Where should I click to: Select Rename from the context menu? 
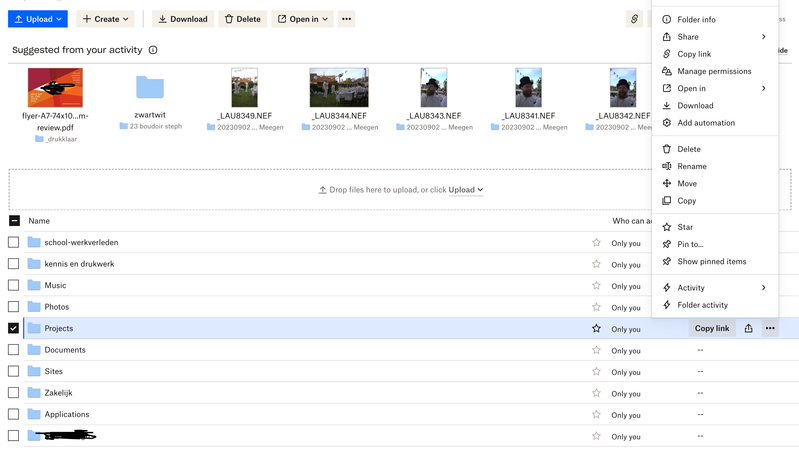[x=691, y=167]
